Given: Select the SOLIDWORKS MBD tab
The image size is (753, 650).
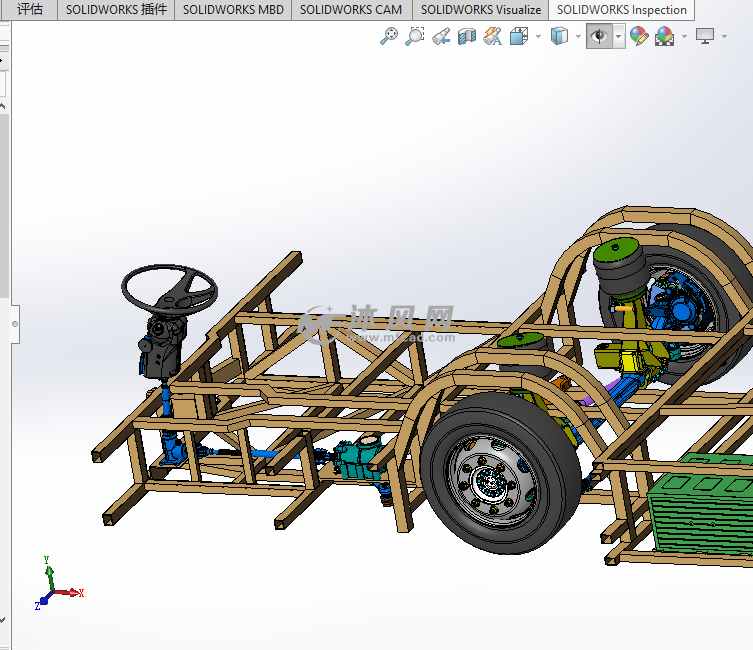Looking at the screenshot, I should [233, 10].
